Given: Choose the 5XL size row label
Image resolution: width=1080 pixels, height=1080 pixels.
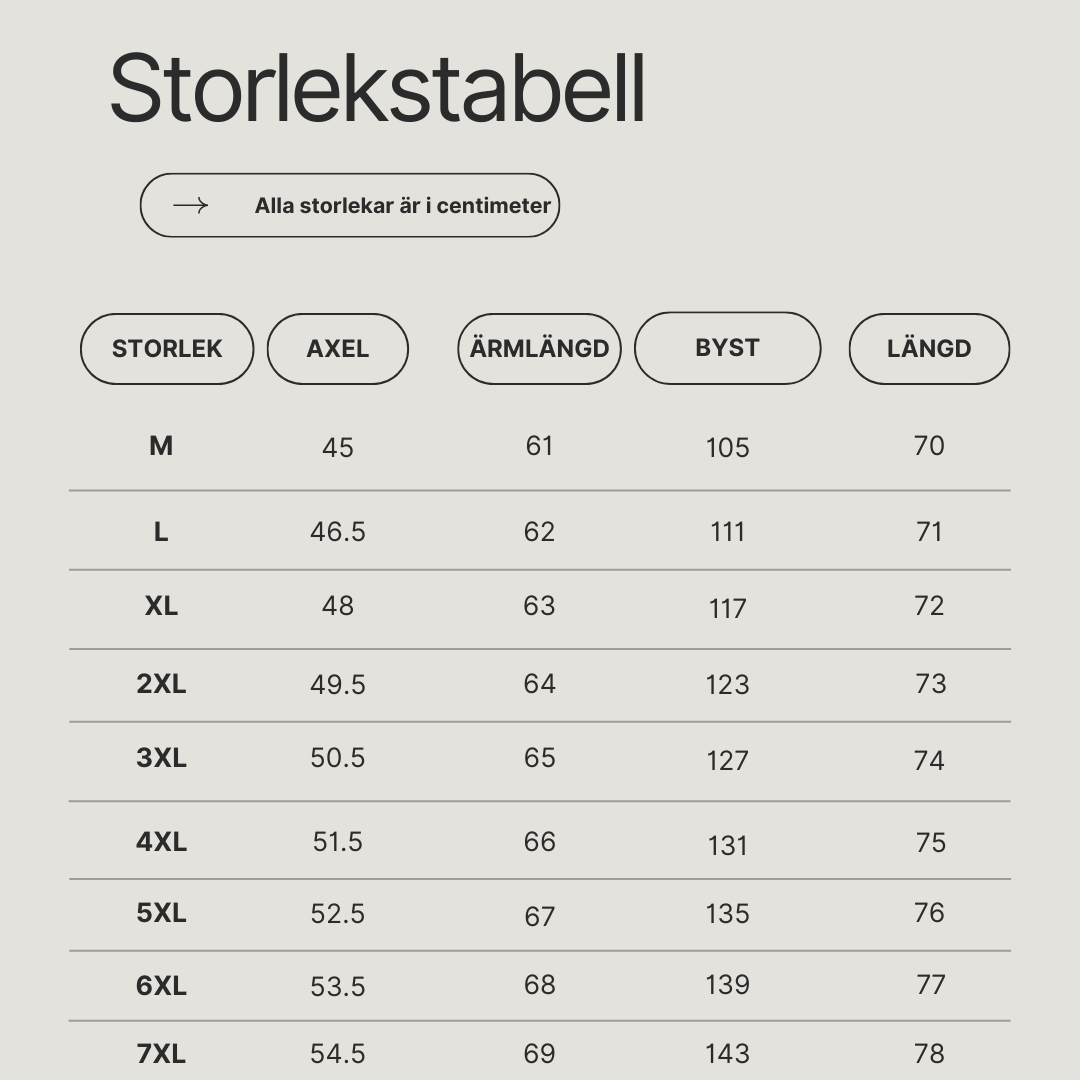Looking at the screenshot, I should pyautogui.click(x=161, y=912).
